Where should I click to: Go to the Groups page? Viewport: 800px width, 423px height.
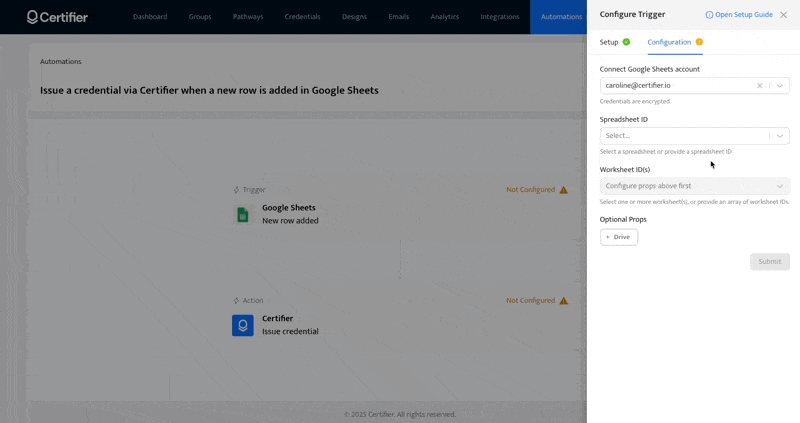tap(200, 17)
